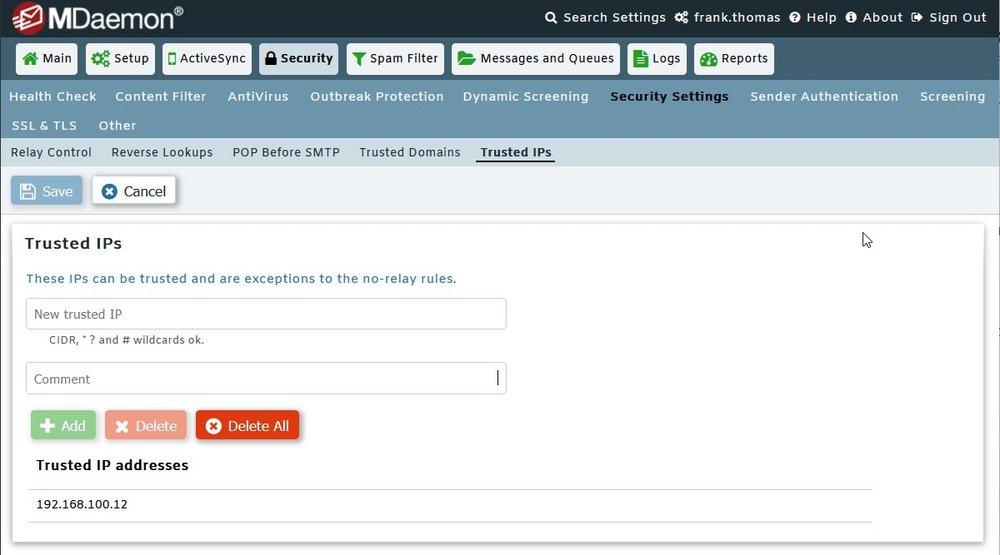Switch to AntiVirus
This screenshot has width=1000, height=555.
(258, 96)
